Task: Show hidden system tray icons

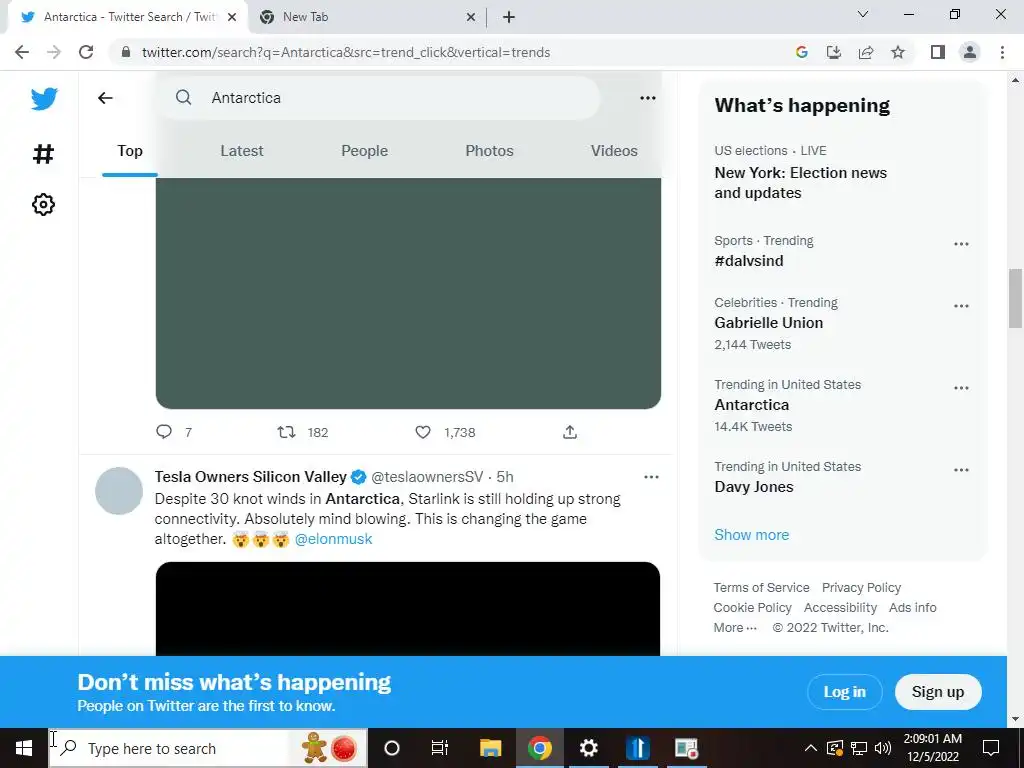Action: [810, 748]
